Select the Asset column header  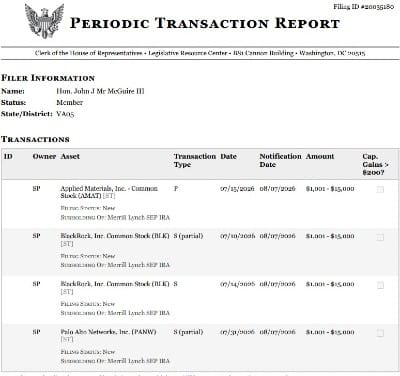(70, 156)
